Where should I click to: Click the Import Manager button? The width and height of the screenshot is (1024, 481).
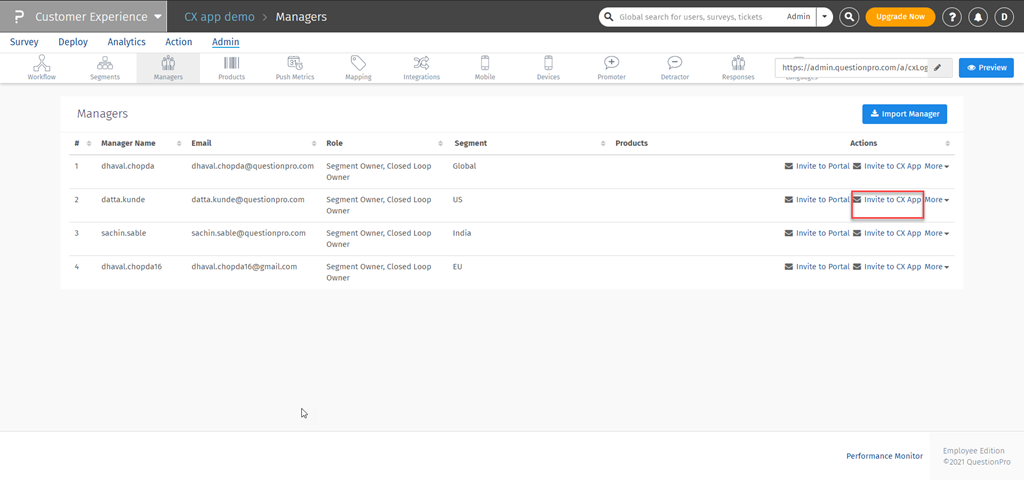[x=904, y=114]
